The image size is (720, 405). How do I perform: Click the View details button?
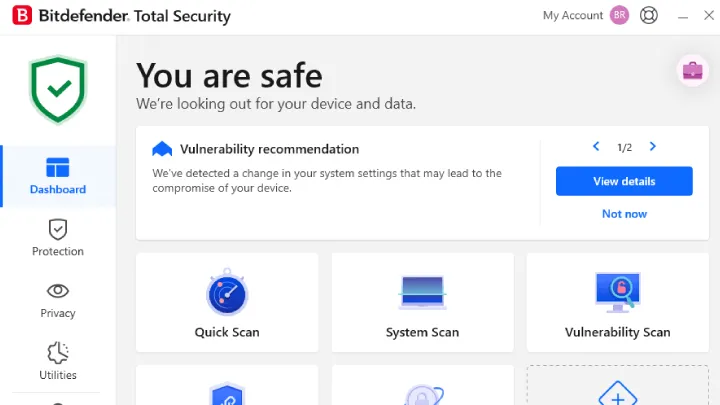(624, 181)
